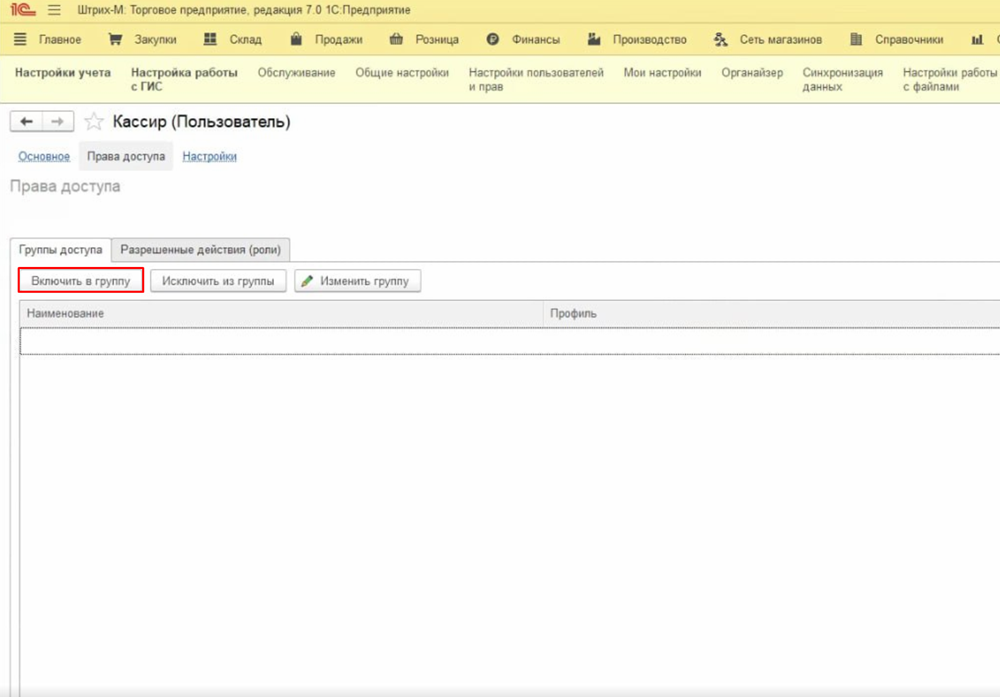Go to the Основное link
This screenshot has height=697, width=1000.
44,156
